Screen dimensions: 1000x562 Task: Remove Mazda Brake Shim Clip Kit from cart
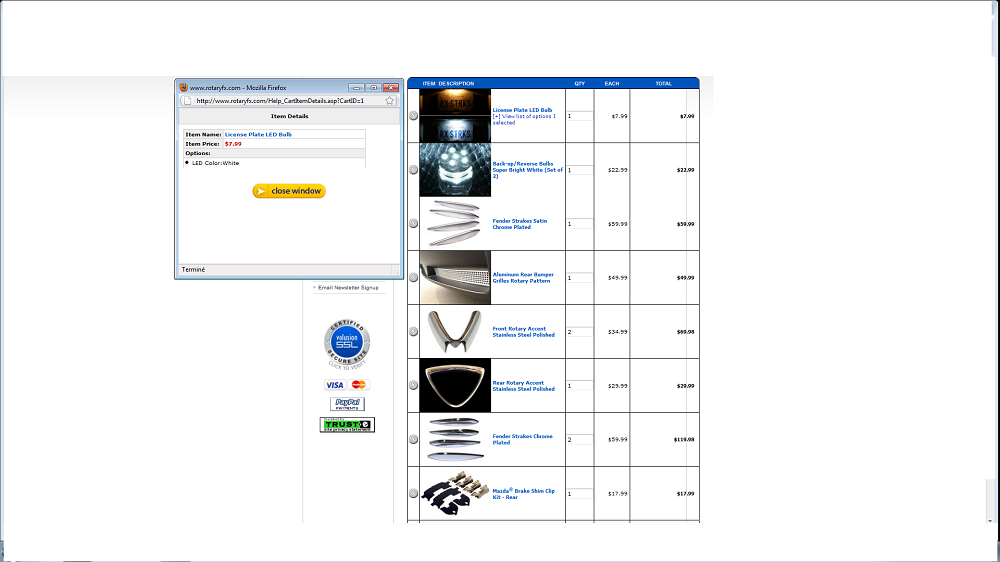(x=413, y=493)
